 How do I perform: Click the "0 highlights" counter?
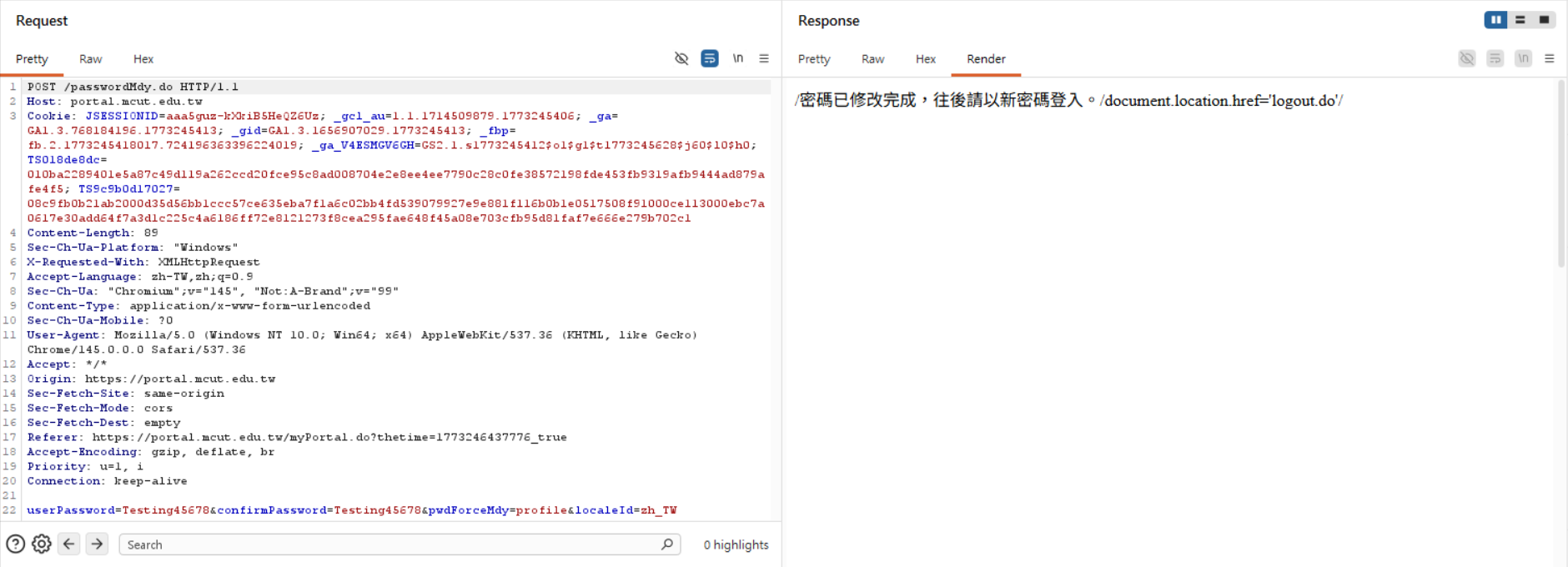click(736, 544)
